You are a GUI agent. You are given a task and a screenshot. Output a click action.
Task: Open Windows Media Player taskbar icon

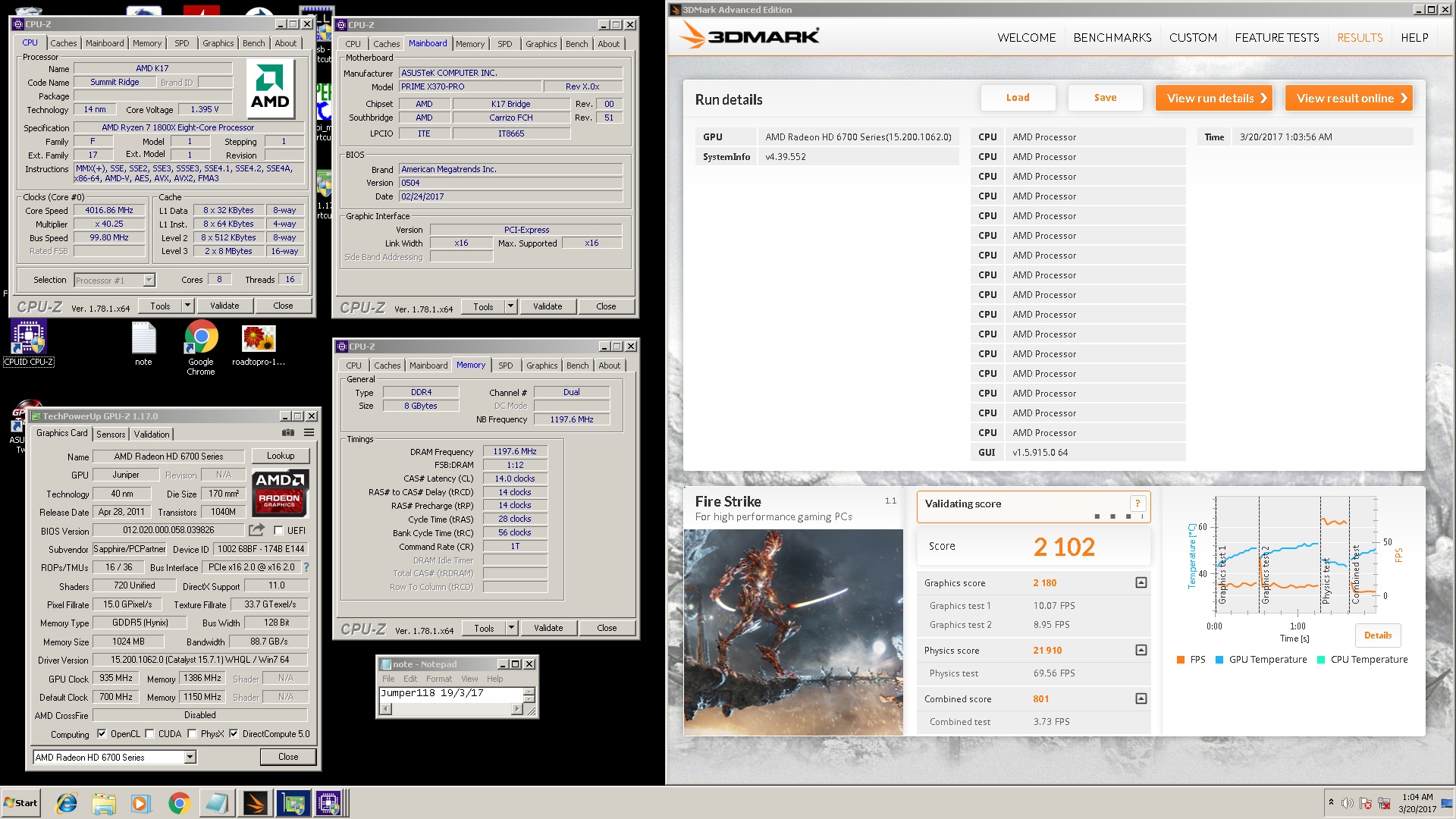pyautogui.click(x=141, y=803)
